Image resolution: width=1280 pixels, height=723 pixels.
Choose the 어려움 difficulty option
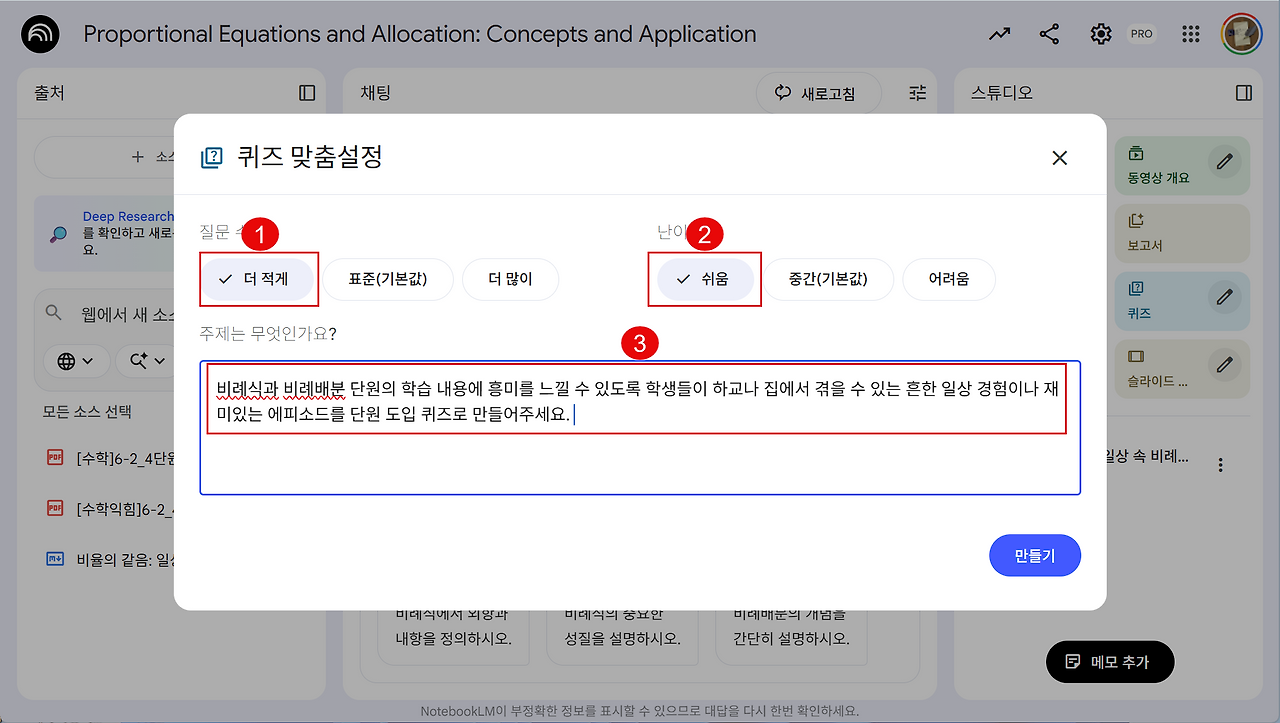[949, 279]
